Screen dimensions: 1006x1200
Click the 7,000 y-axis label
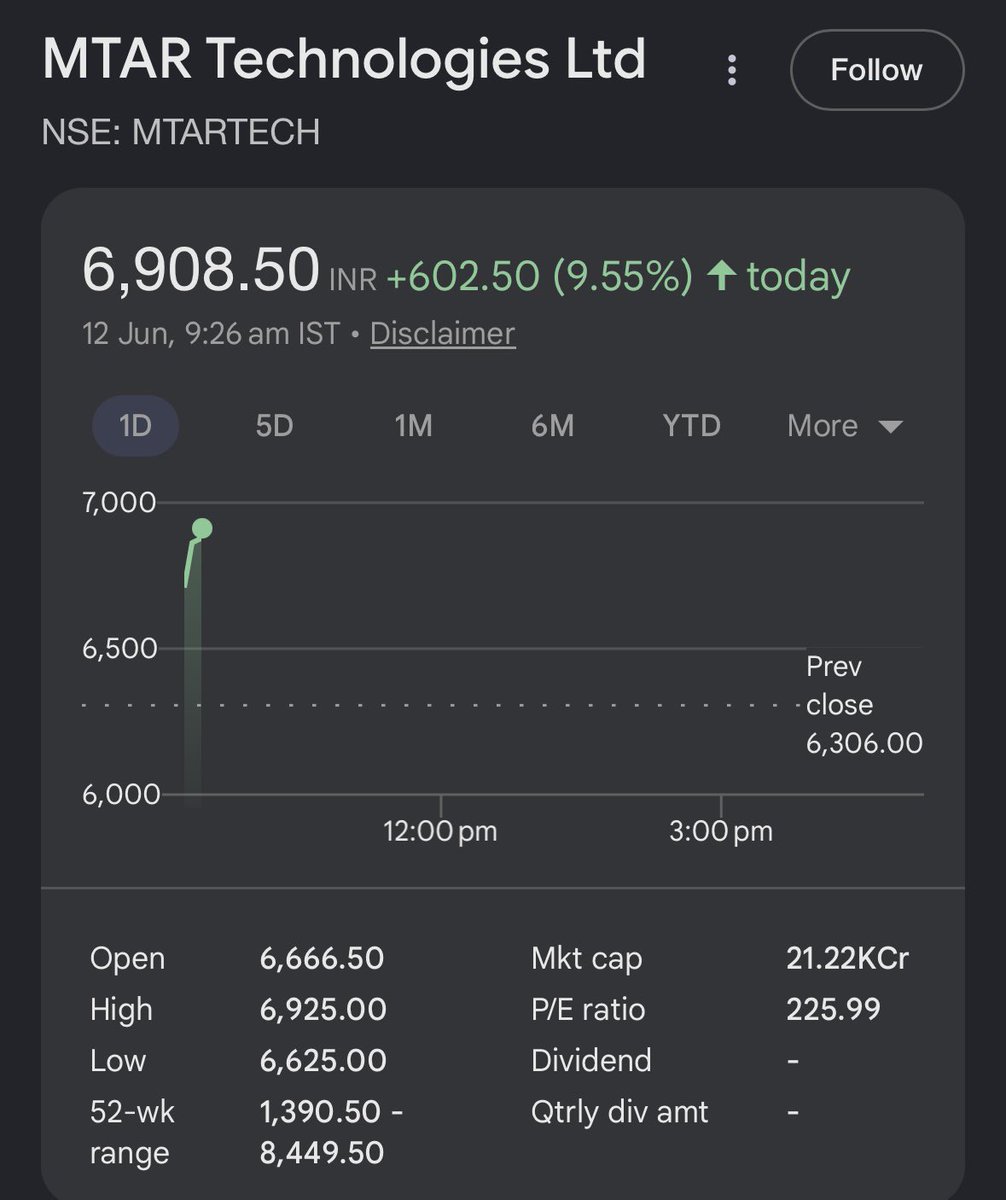120,502
